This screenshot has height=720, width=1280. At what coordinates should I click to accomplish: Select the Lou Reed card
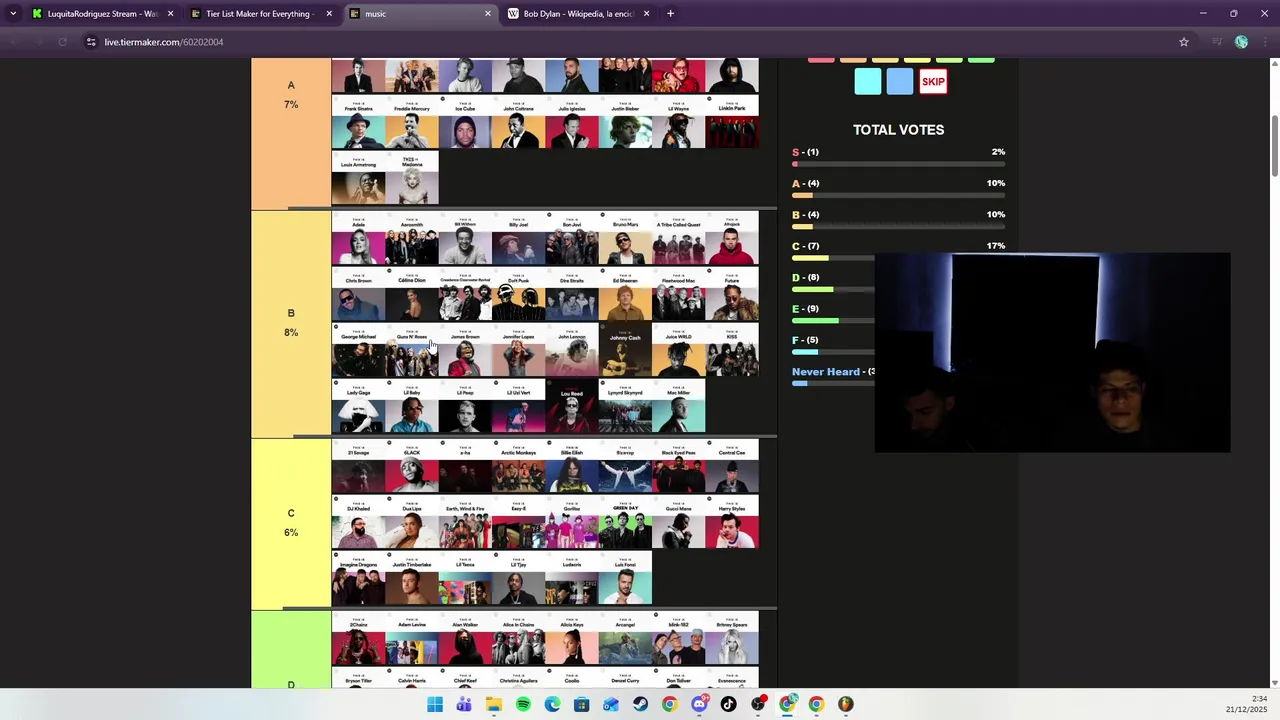572,408
